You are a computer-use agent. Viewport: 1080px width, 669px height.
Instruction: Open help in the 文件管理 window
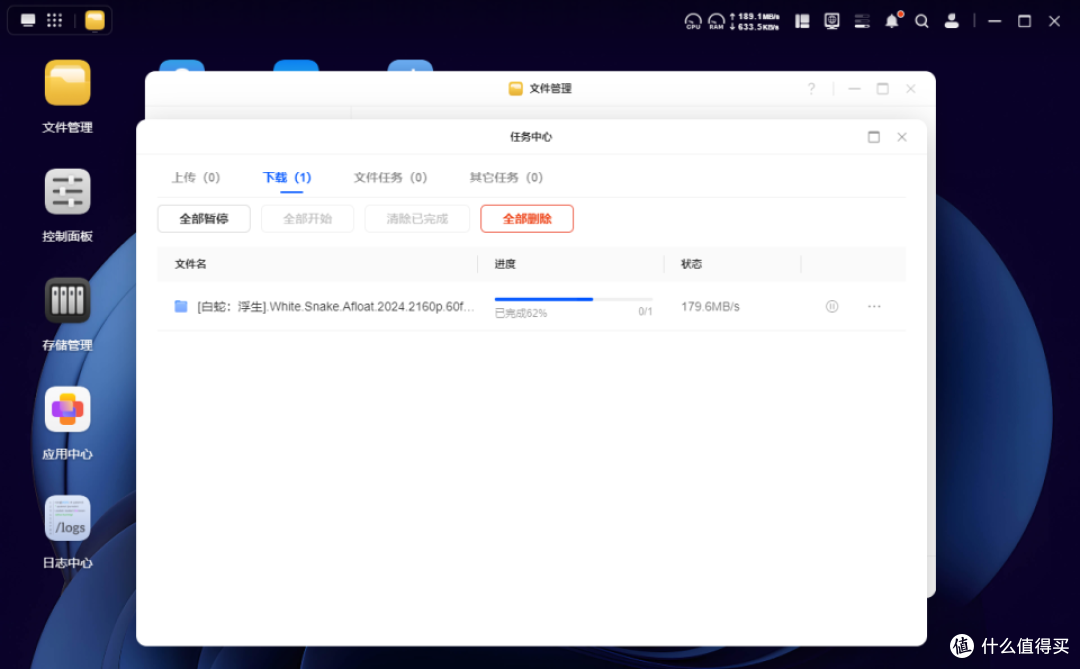(x=811, y=89)
